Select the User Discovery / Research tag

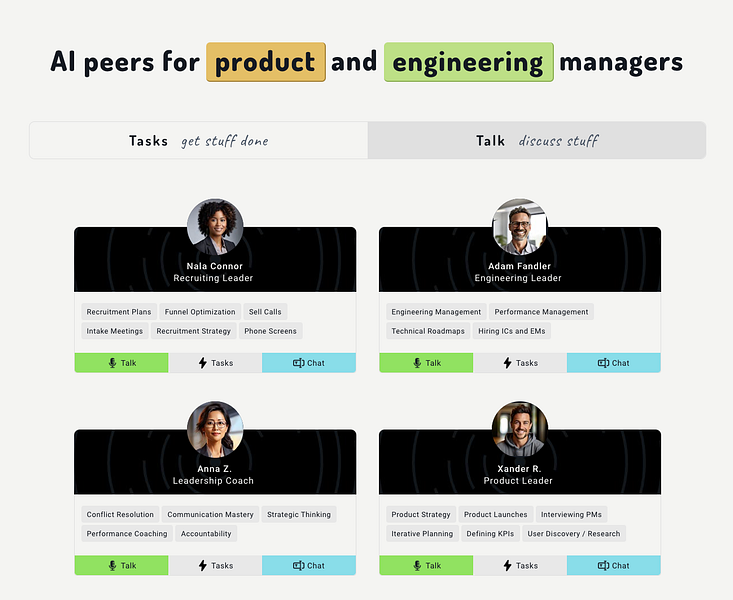tap(574, 534)
